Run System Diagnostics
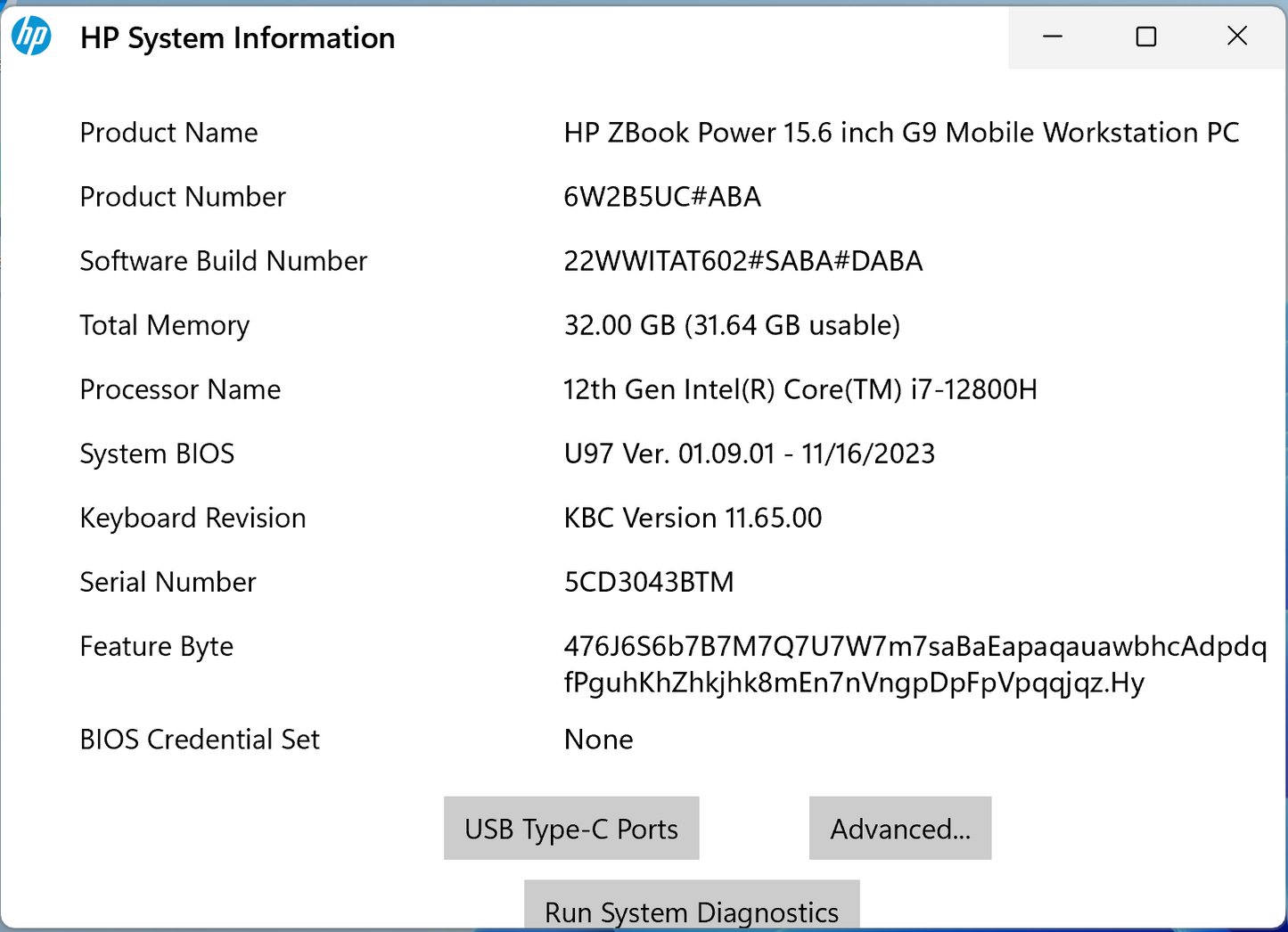The height and width of the screenshot is (932, 1288). tap(692, 905)
